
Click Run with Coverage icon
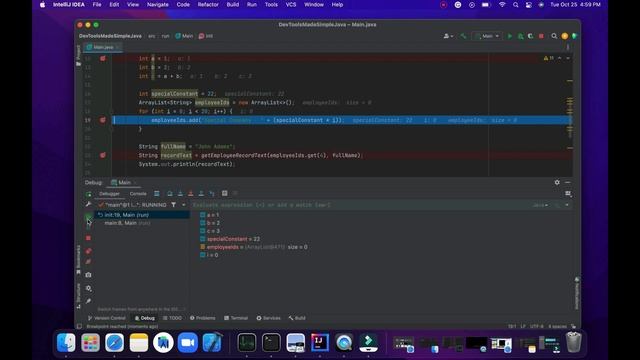[x=531, y=36]
